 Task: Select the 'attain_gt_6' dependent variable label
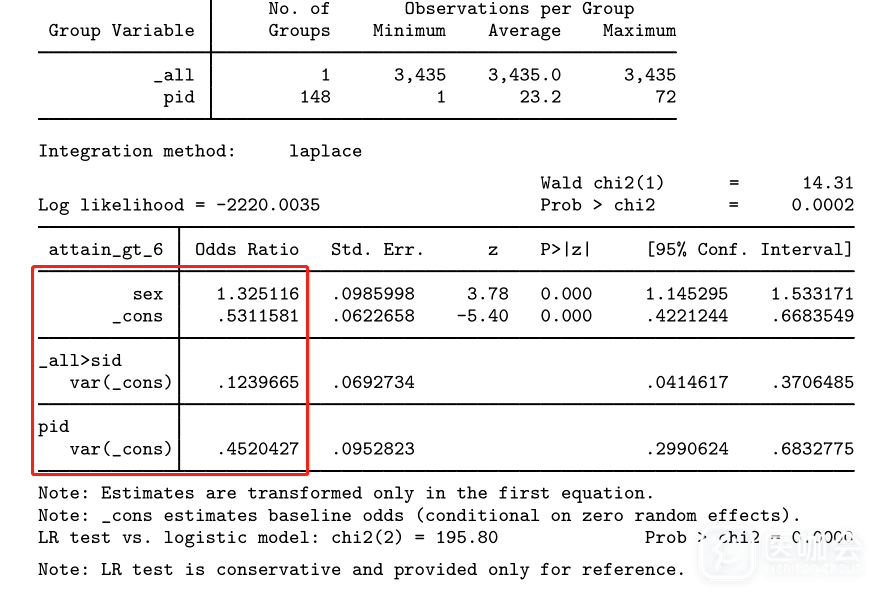pos(105,249)
